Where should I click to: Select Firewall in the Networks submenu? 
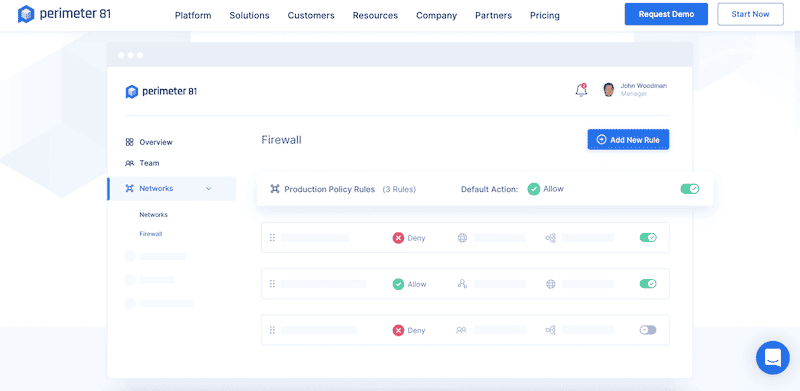151,234
